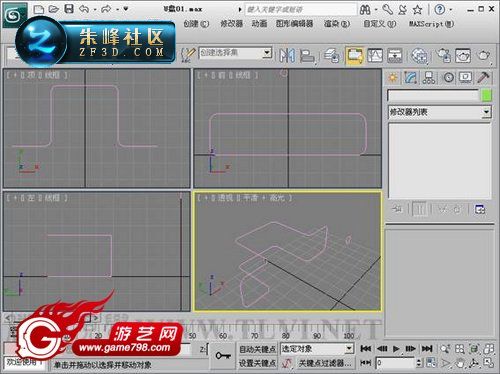The image size is (500, 374).
Task: Open the Layer Manager icon
Action: pyautogui.click(x=332, y=55)
